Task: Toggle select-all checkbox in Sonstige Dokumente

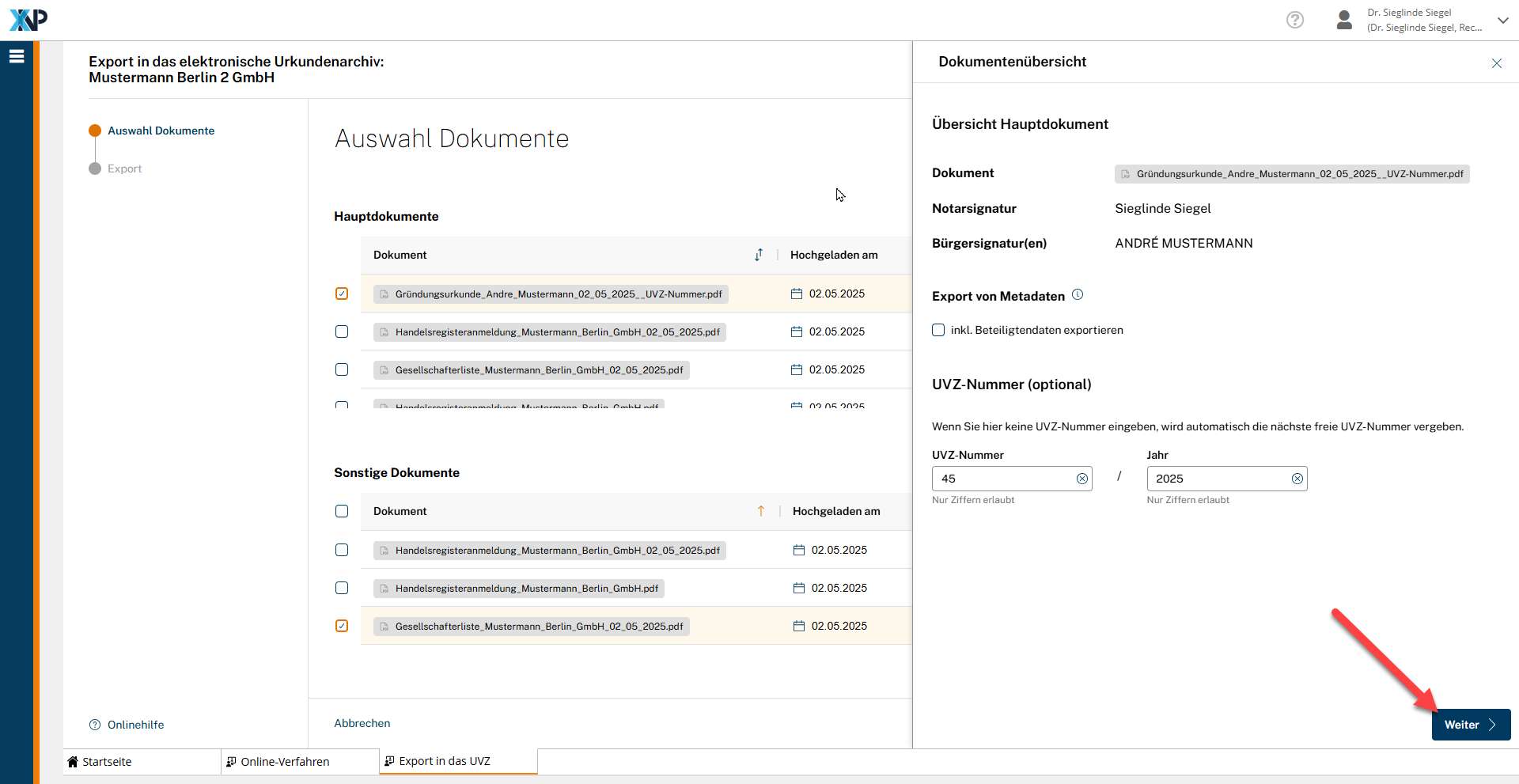Action: [342, 511]
